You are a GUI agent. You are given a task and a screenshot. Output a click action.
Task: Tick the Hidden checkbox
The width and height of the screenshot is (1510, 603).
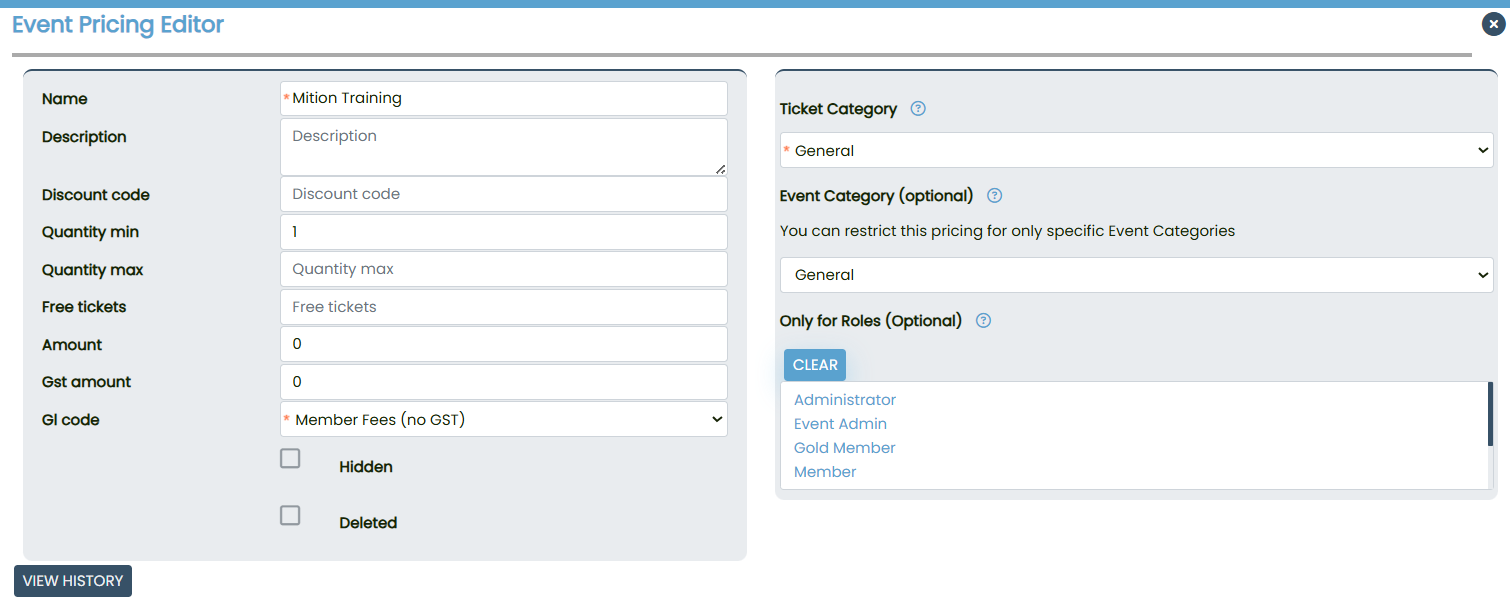click(290, 459)
